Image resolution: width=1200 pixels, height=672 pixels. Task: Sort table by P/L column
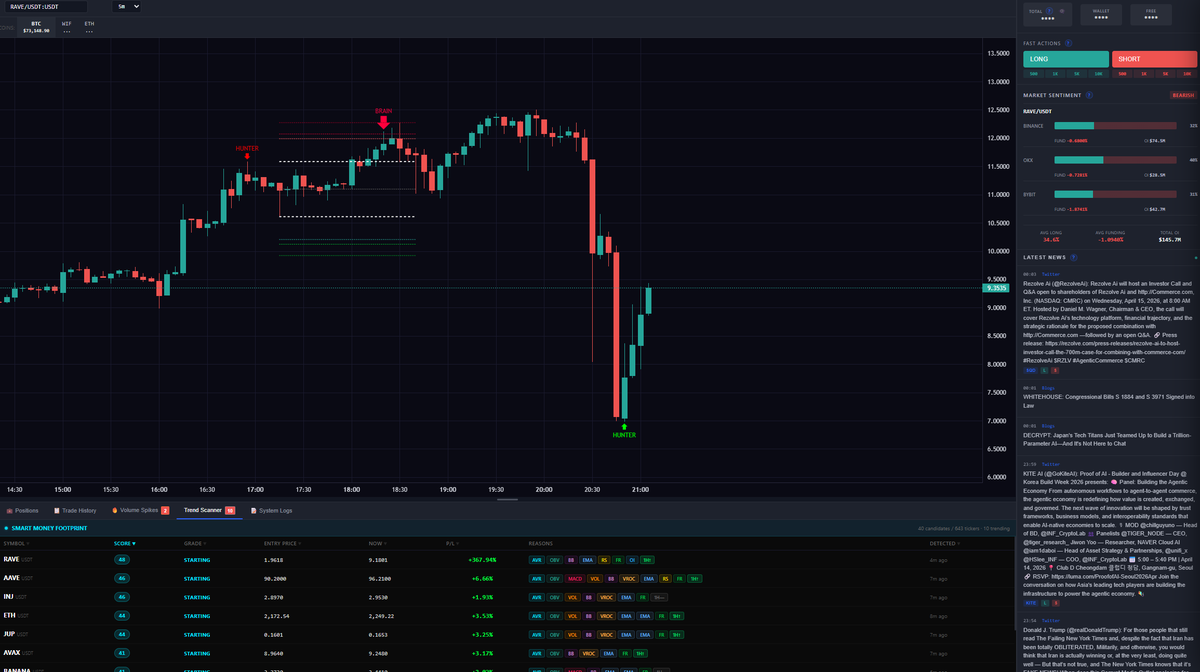click(x=451, y=543)
